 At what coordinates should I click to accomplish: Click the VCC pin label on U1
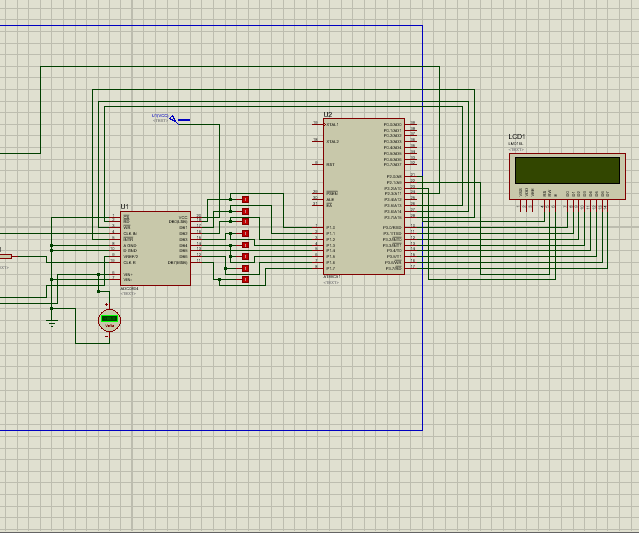tap(183, 218)
